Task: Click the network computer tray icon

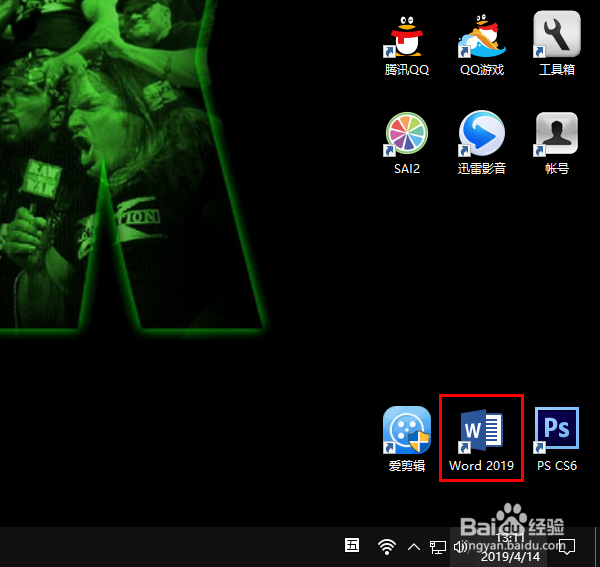Action: [438, 547]
